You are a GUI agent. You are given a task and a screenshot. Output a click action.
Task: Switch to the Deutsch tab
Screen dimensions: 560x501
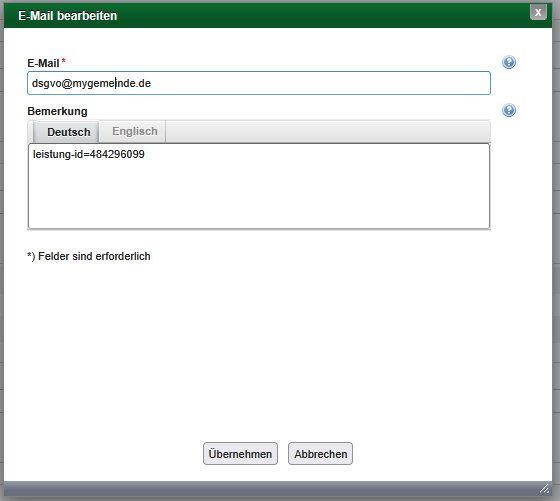pyautogui.click(x=69, y=132)
